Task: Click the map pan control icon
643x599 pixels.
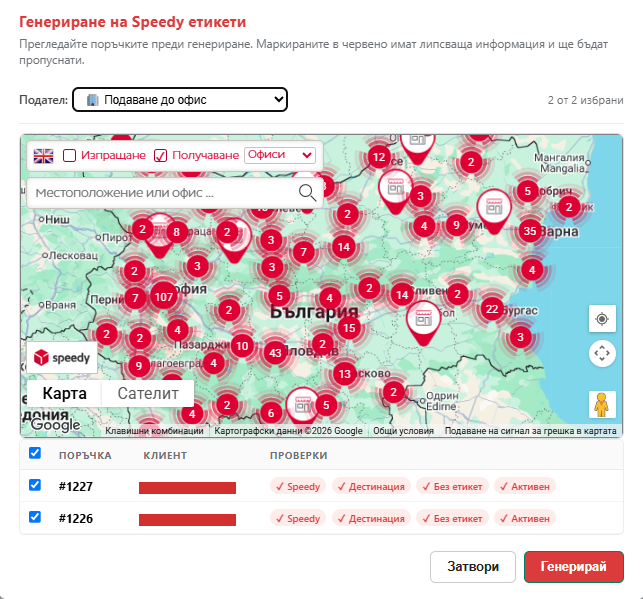Action: [x=602, y=353]
